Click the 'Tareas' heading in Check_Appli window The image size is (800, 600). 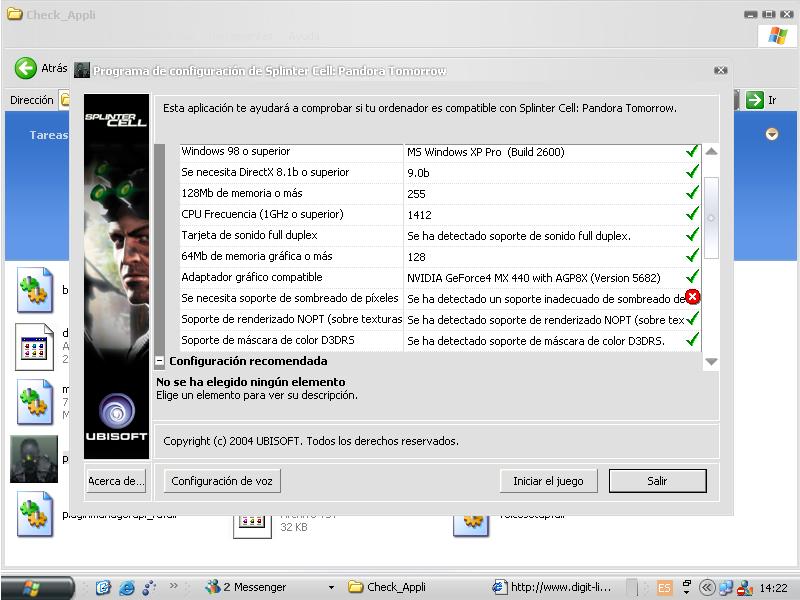[48, 135]
